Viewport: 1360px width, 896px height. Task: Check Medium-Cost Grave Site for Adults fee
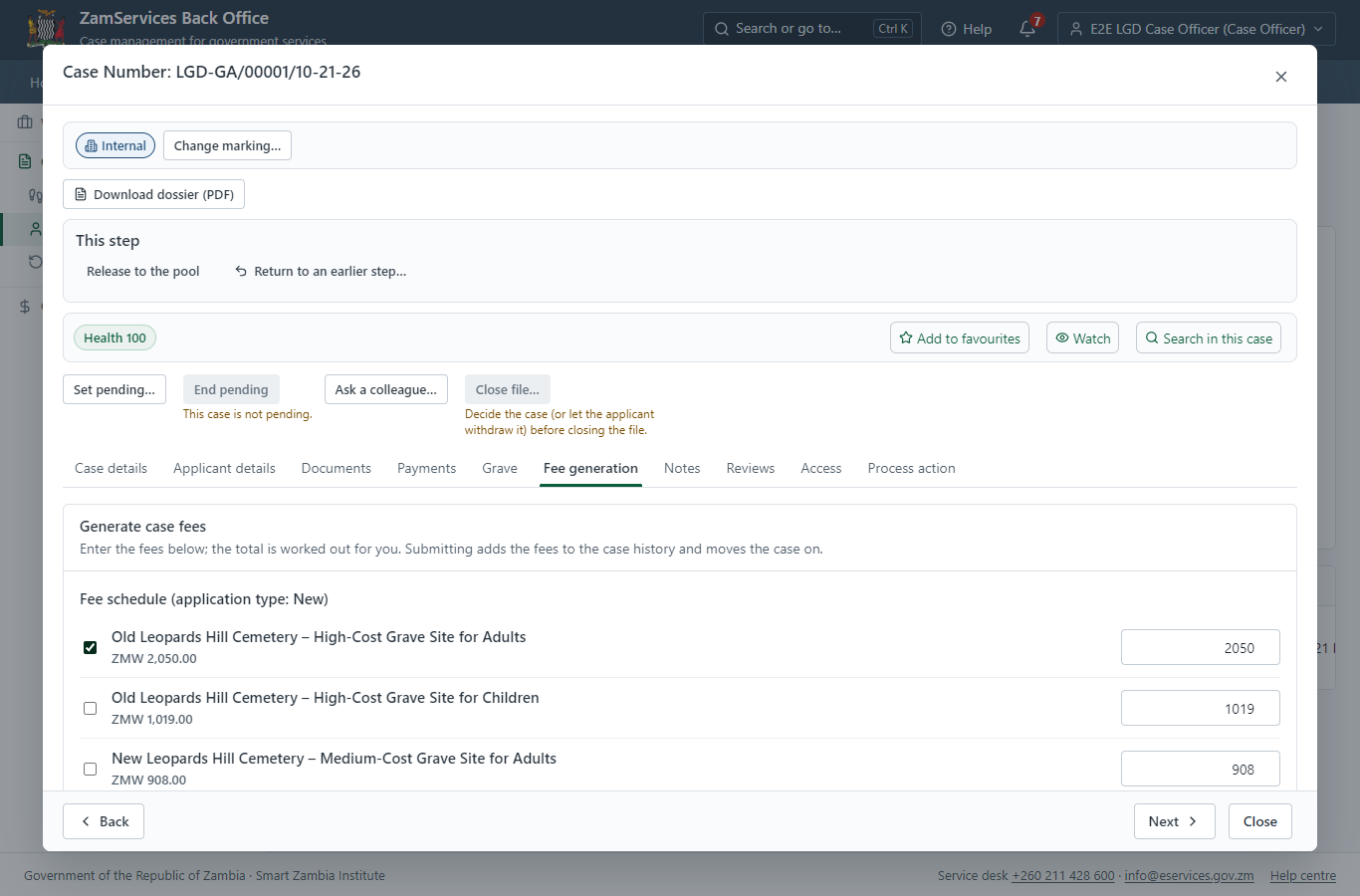coord(91,769)
